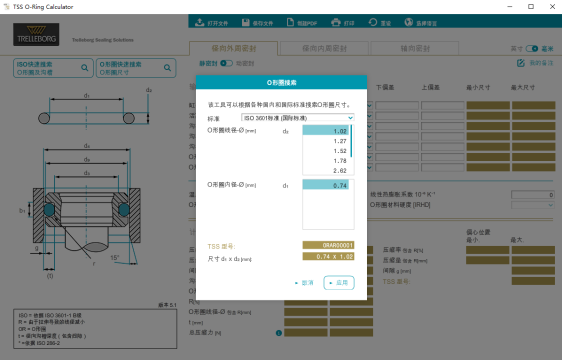Screen dimensions: 562x360
Task: Close the TSS O-Ring Calculator window
Action: (552, 6)
